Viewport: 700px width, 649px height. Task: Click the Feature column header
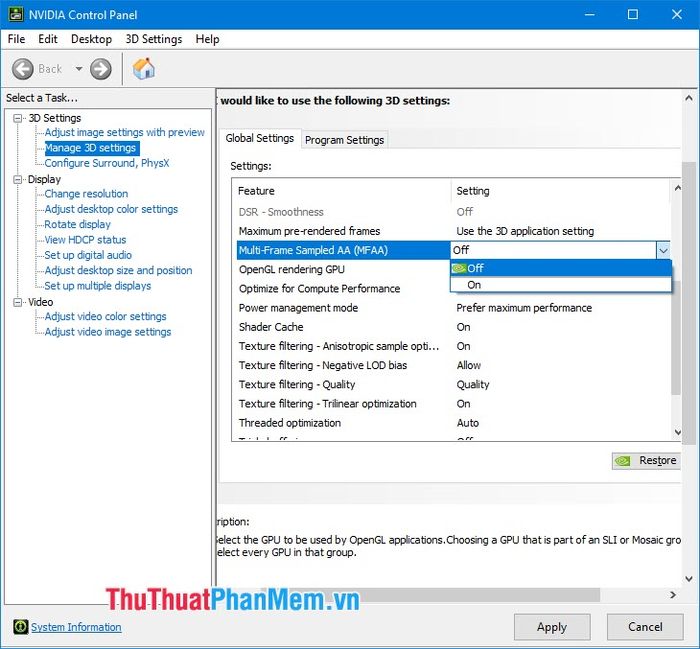pyautogui.click(x=342, y=191)
